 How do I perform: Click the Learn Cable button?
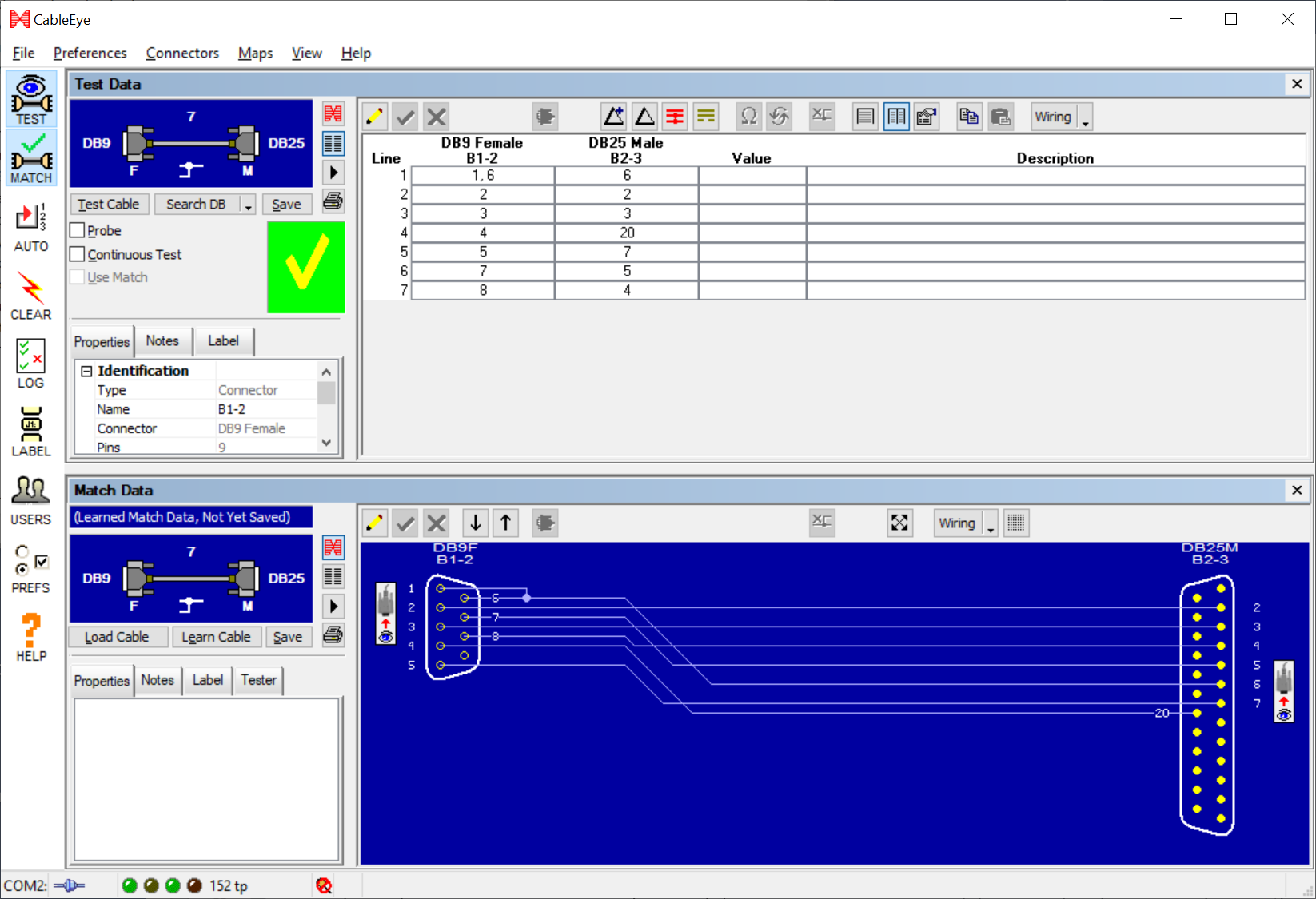[216, 637]
